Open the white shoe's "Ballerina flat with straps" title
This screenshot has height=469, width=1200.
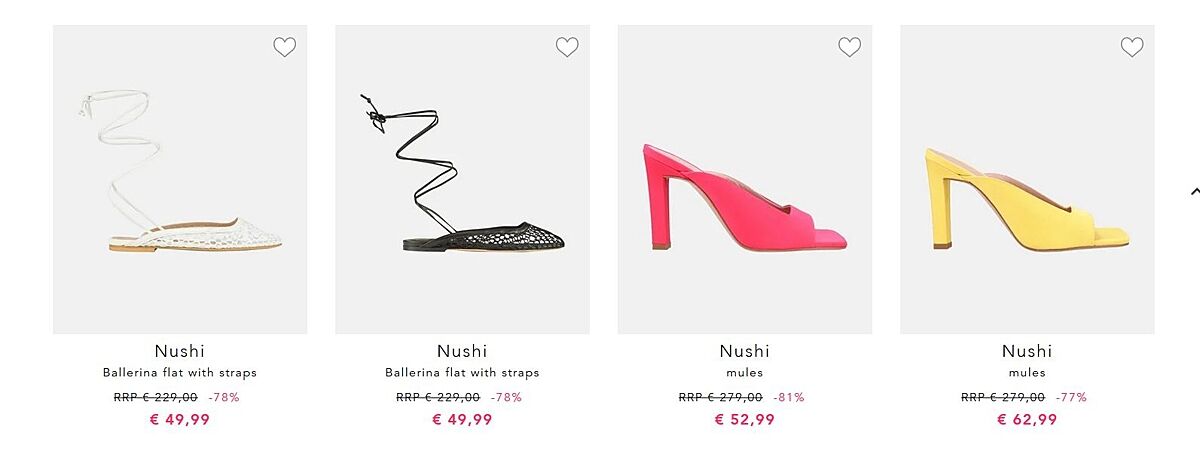[180, 373]
